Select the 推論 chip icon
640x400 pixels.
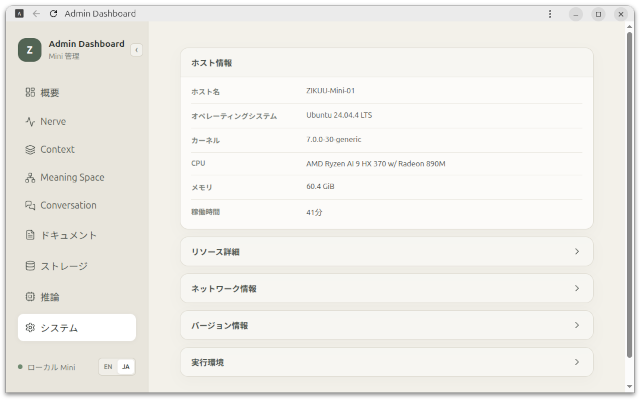(30, 297)
